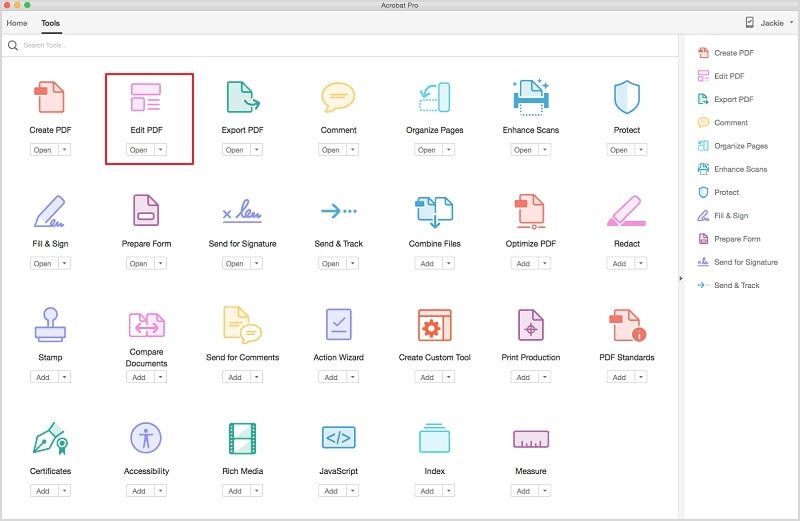The height and width of the screenshot is (521, 800).
Task: Click the Enhance Scans icon
Action: pos(531,97)
